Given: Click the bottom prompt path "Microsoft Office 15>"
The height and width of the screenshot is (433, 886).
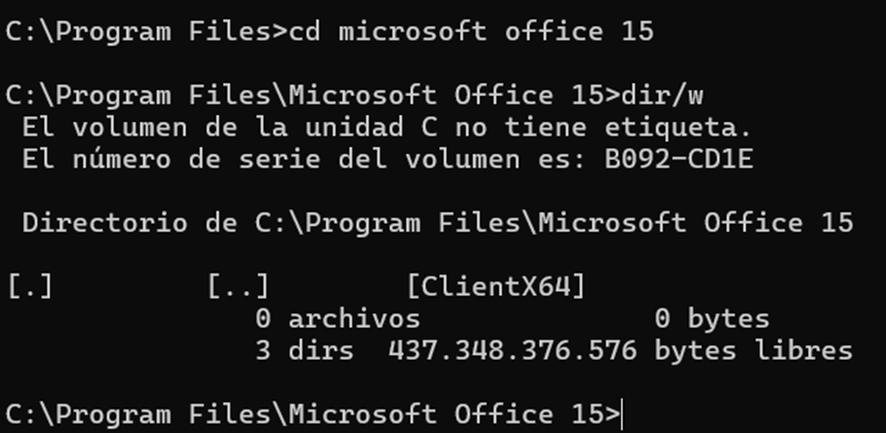Looking at the screenshot, I should tap(453, 414).
